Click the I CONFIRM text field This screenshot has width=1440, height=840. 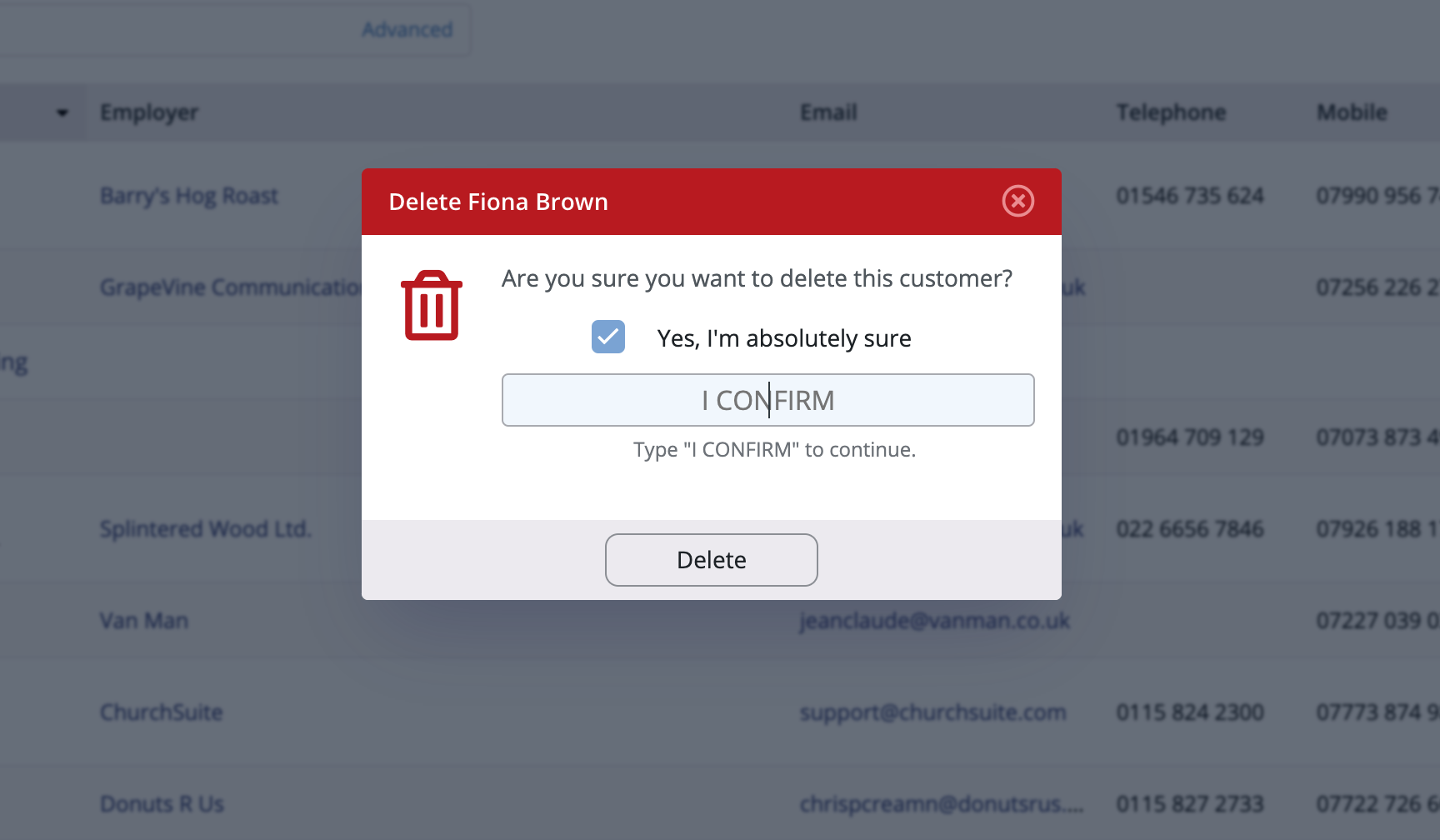767,400
